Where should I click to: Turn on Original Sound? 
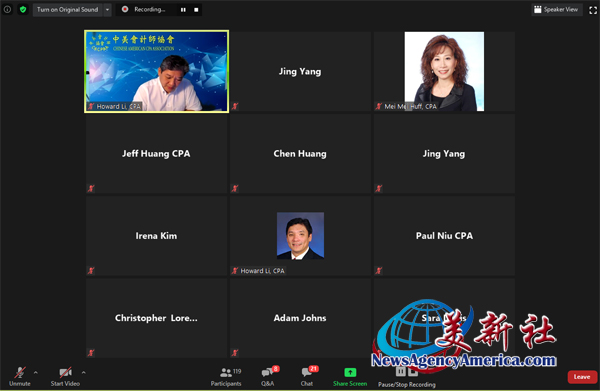pyautogui.click(x=67, y=10)
